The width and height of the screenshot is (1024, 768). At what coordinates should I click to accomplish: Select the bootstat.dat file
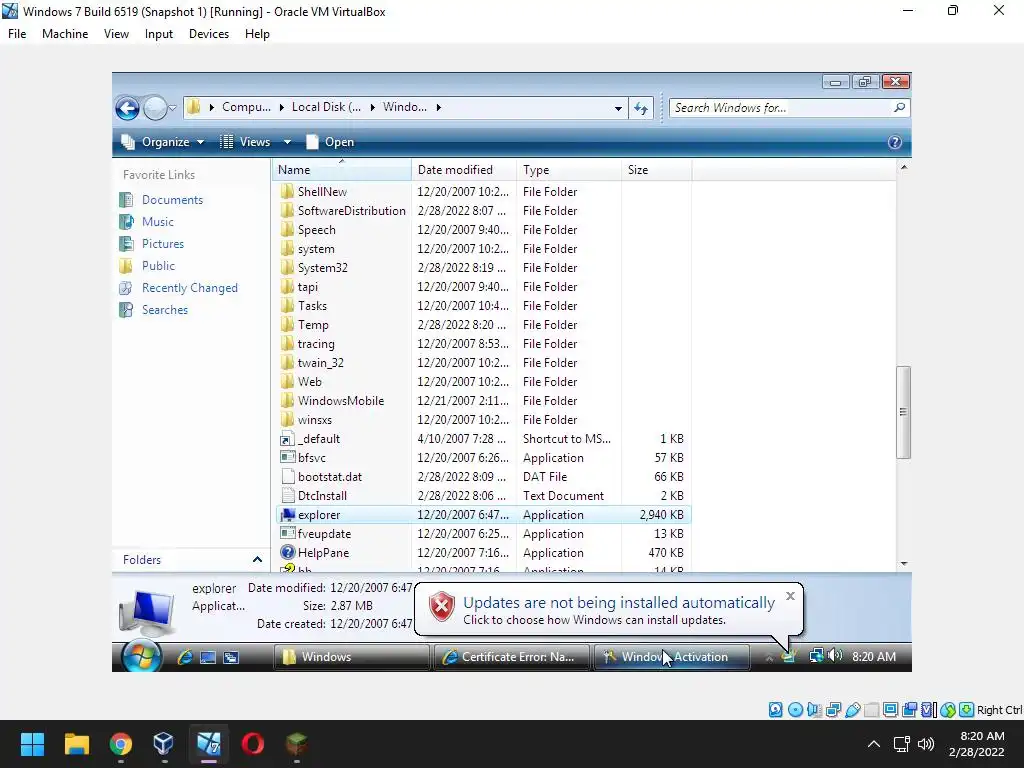(x=330, y=477)
